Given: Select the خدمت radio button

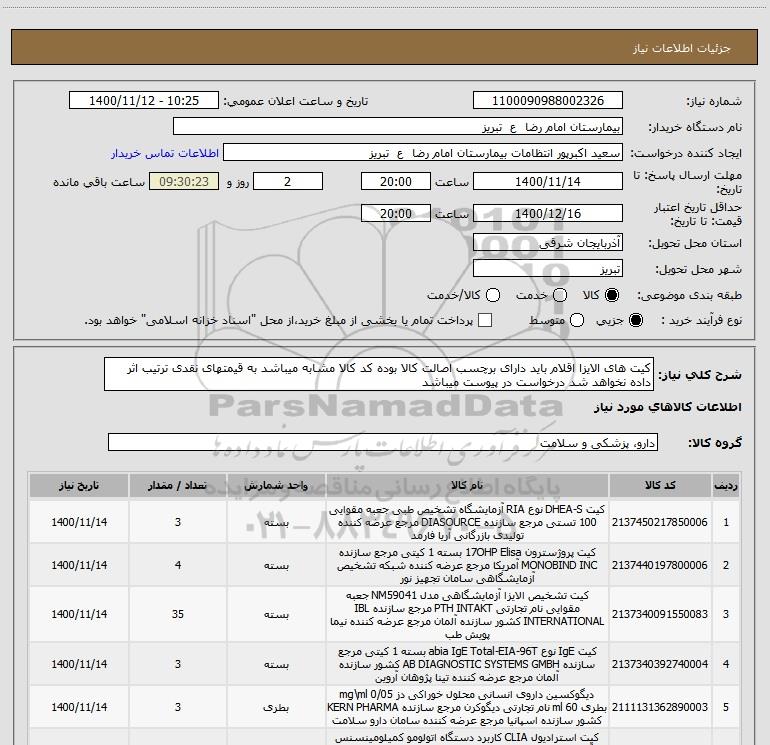Looking at the screenshot, I should click(560, 295).
